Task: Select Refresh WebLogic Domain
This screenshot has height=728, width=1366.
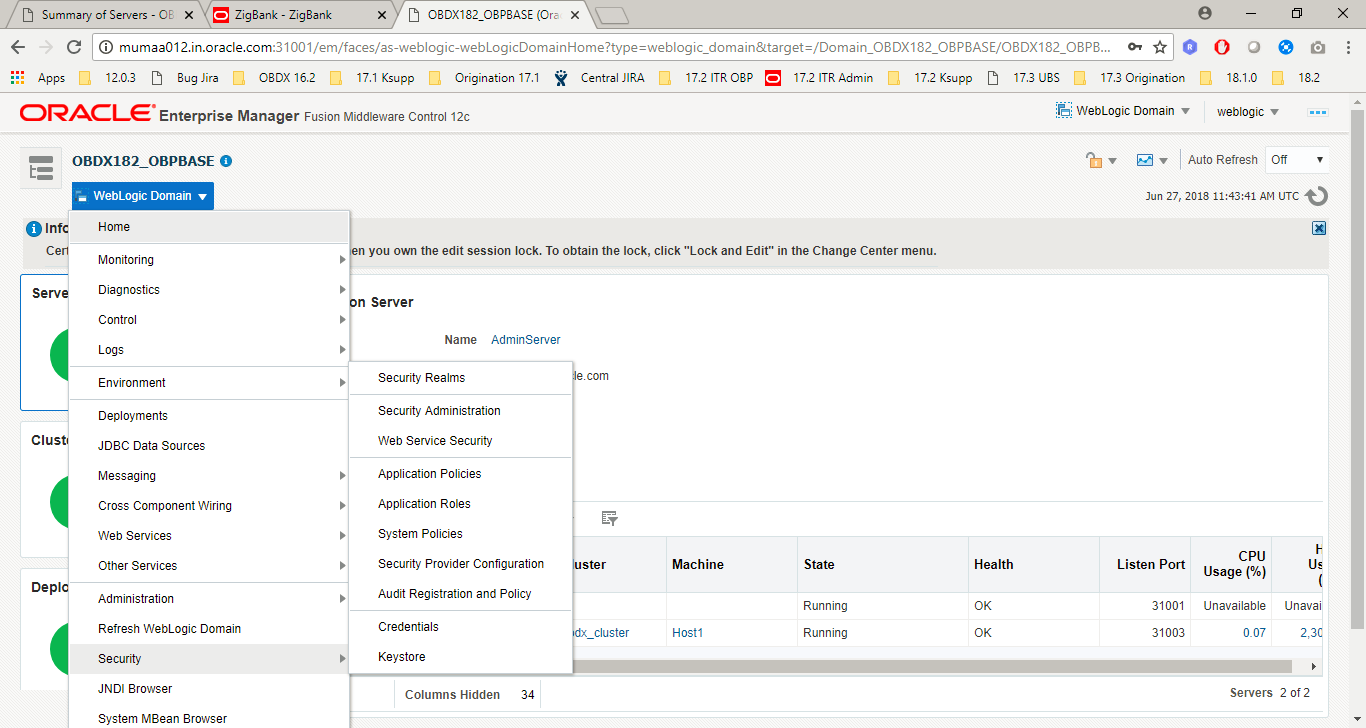Action: (x=209, y=629)
